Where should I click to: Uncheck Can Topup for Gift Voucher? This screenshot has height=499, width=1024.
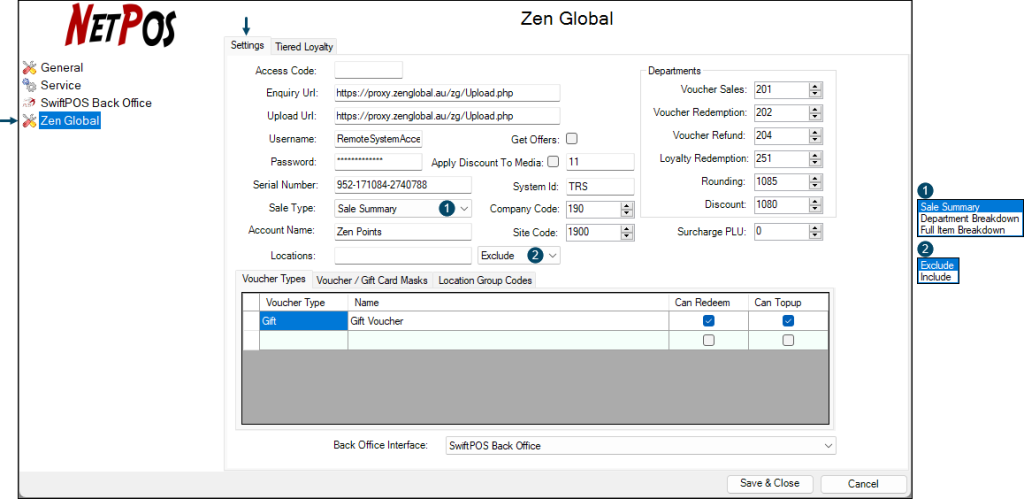(788, 321)
